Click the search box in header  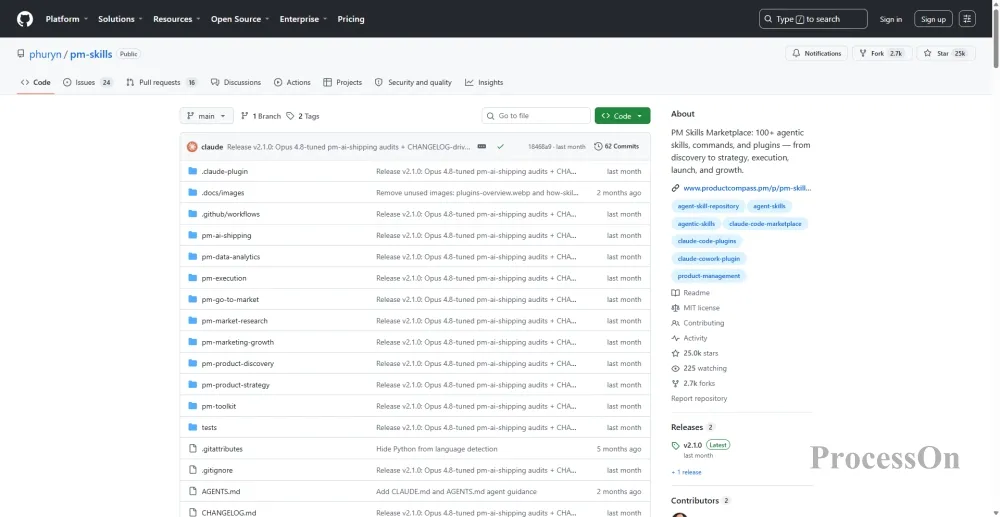[x=813, y=19]
